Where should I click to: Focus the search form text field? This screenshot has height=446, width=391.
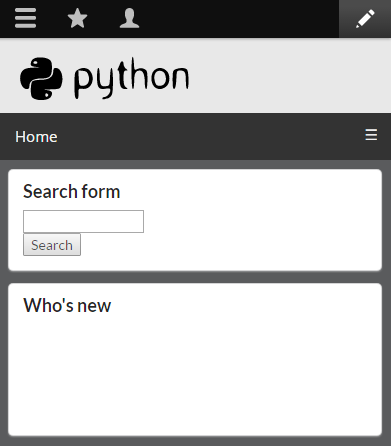pyautogui.click(x=83, y=221)
